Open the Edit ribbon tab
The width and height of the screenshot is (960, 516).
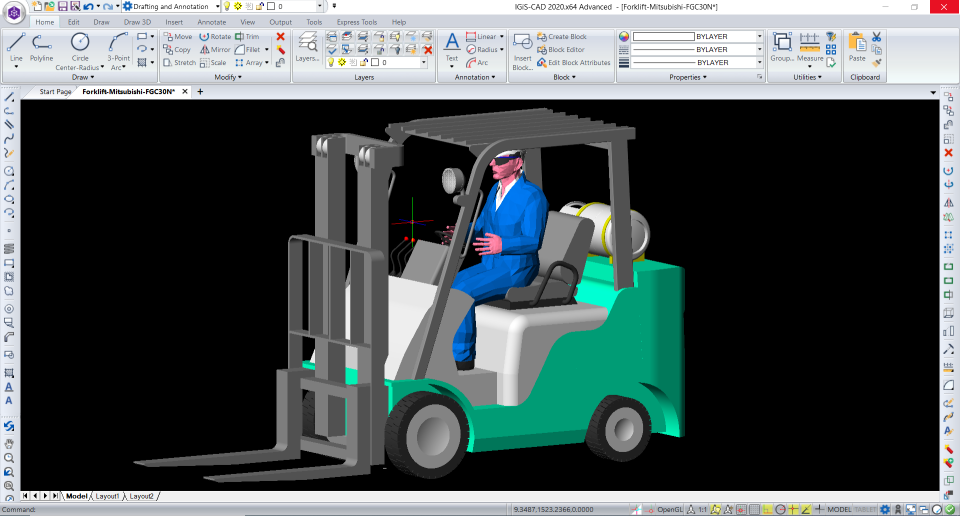point(73,22)
